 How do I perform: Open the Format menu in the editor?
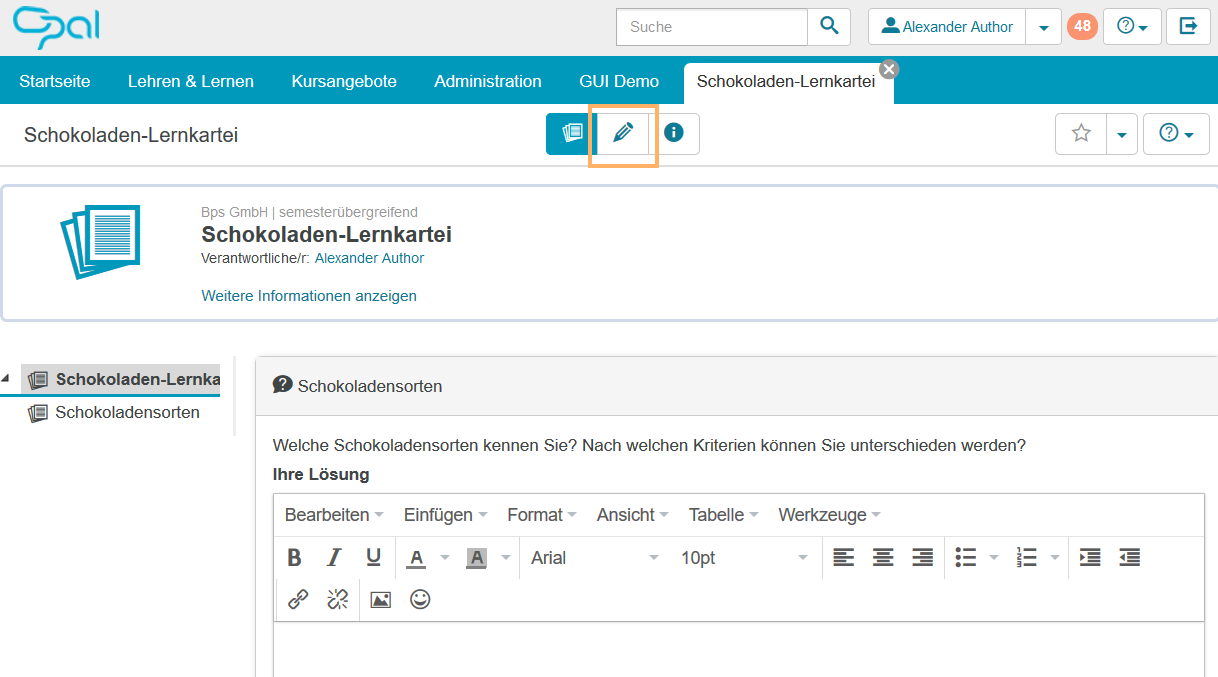[535, 514]
